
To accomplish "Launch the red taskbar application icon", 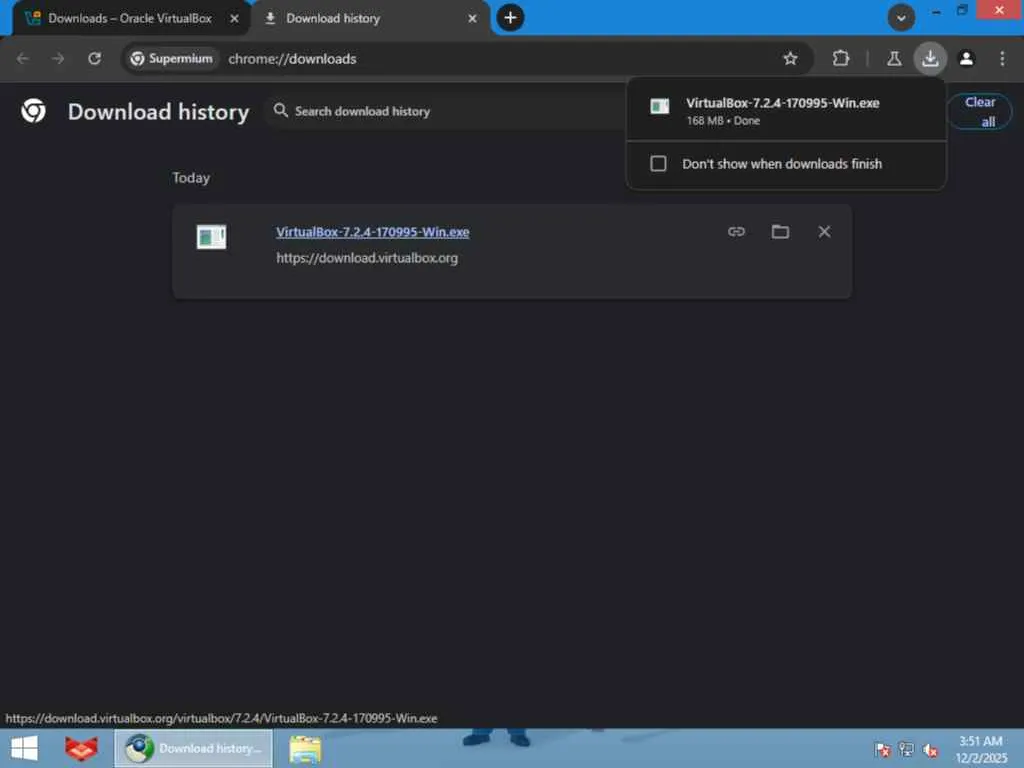I will (x=81, y=748).
